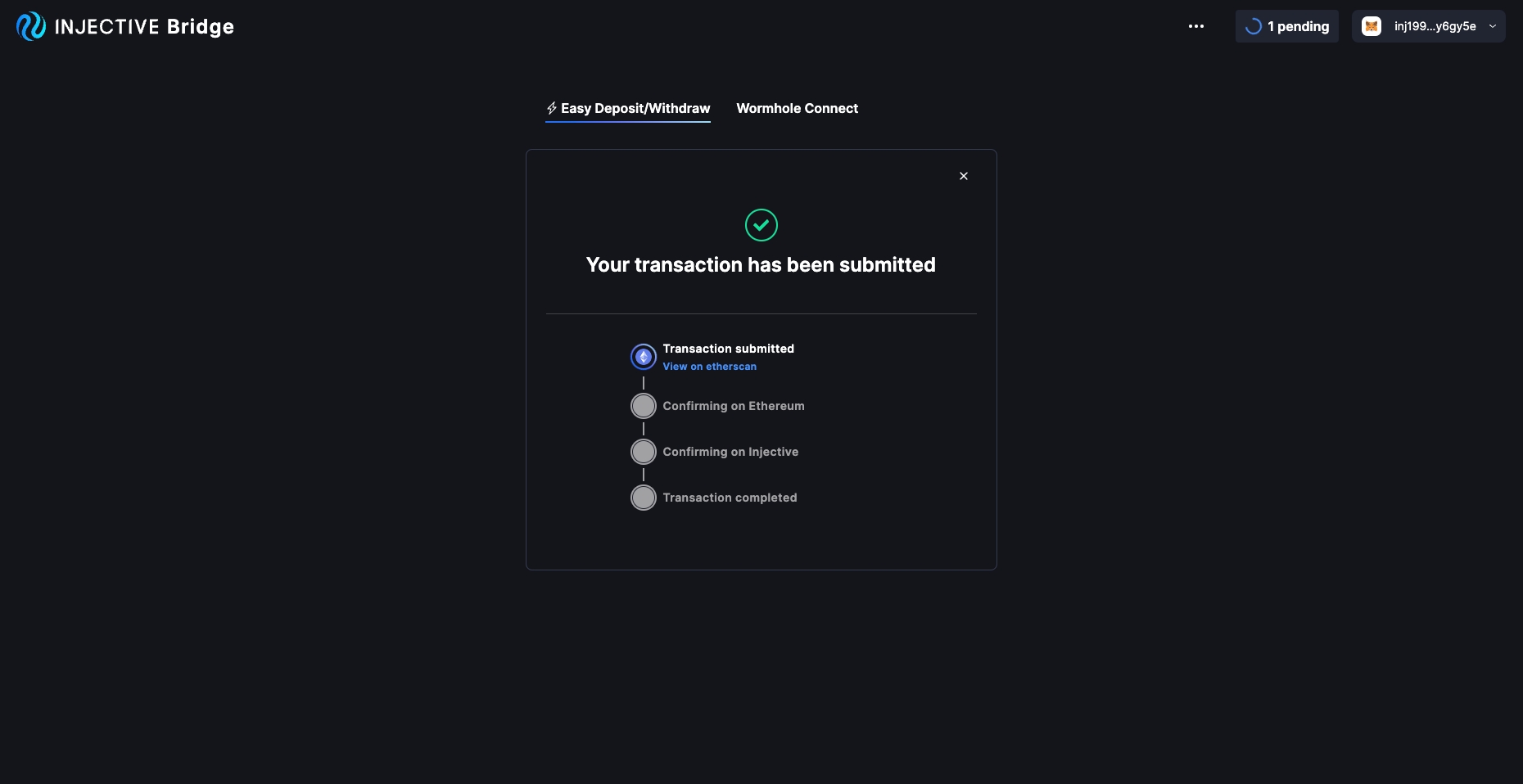Screen dimensions: 1523x784
Task: Click the Confirming on Injective step circle
Action: tap(644, 452)
